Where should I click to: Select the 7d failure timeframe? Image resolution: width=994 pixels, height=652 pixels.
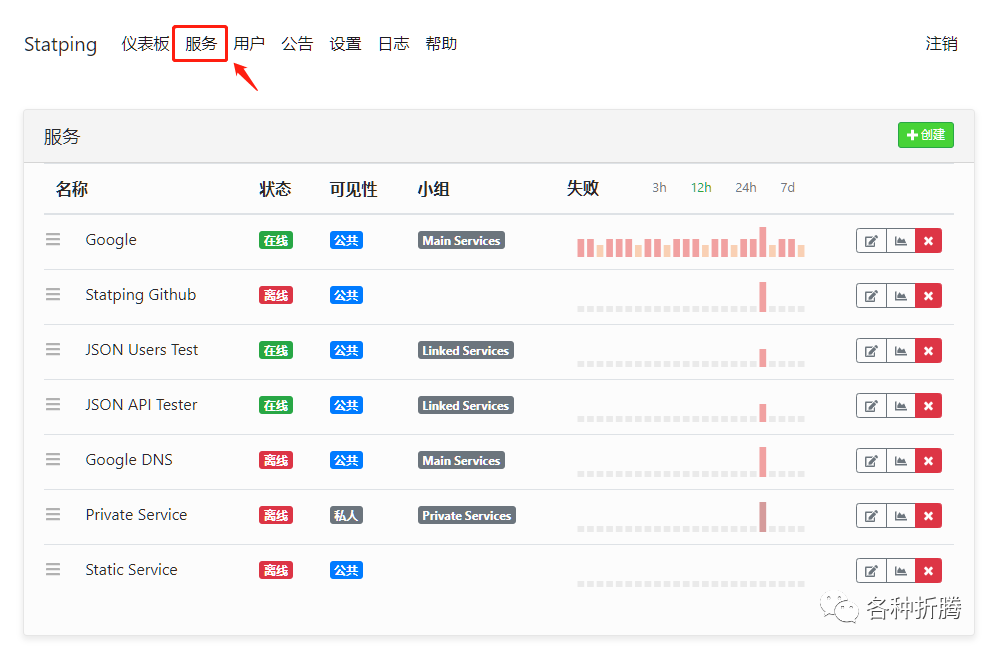(787, 188)
